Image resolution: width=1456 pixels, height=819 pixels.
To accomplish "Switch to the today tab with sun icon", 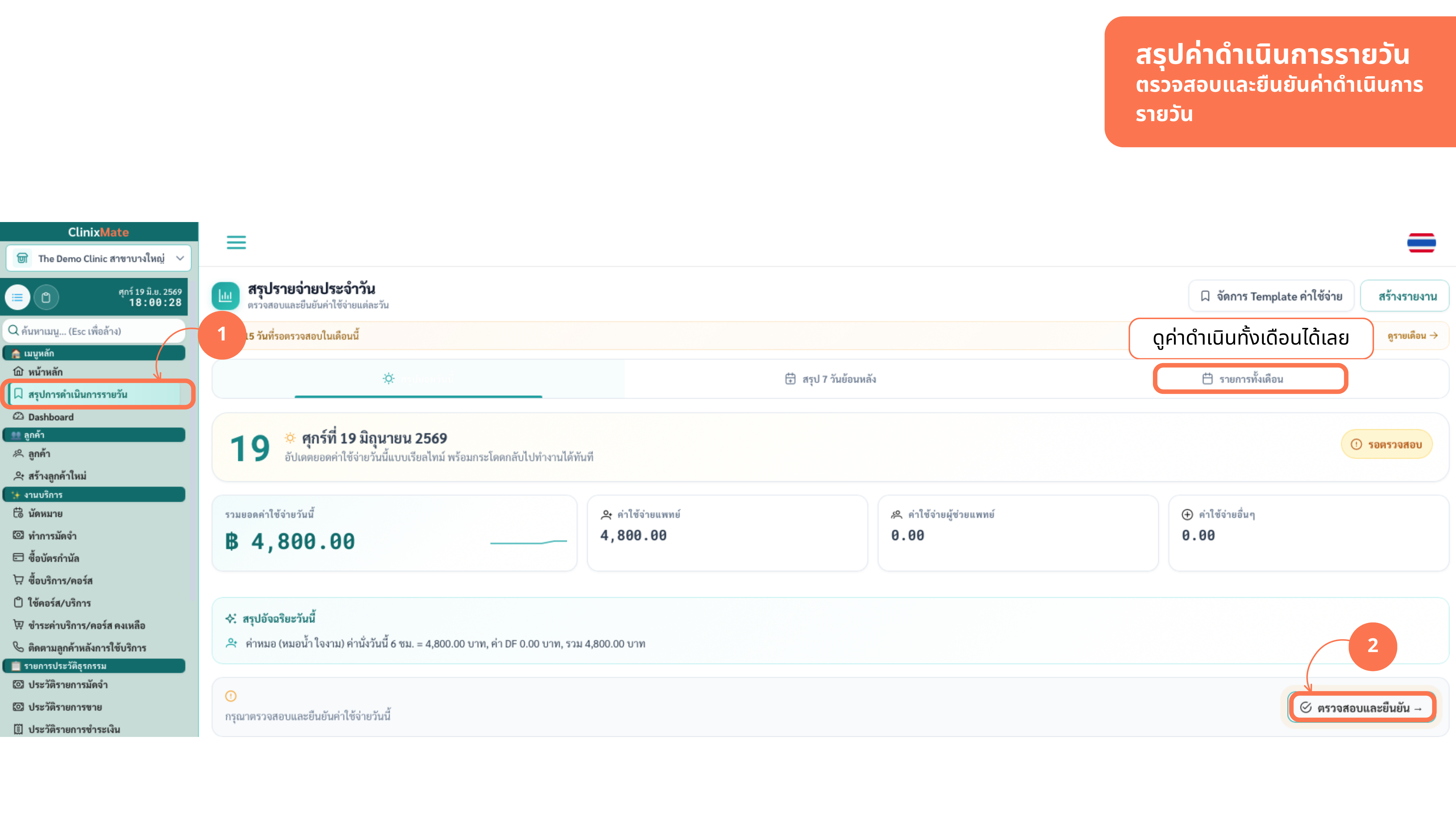I will click(x=418, y=379).
